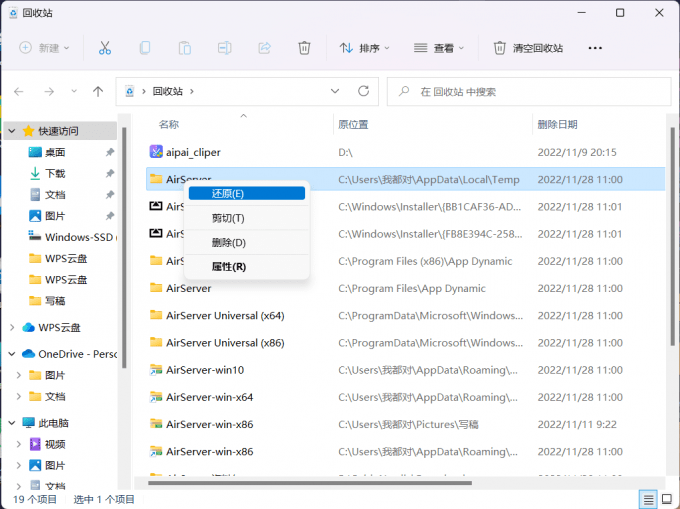
Task: Open 写稿 folder in sidebar
Action: click(55, 301)
